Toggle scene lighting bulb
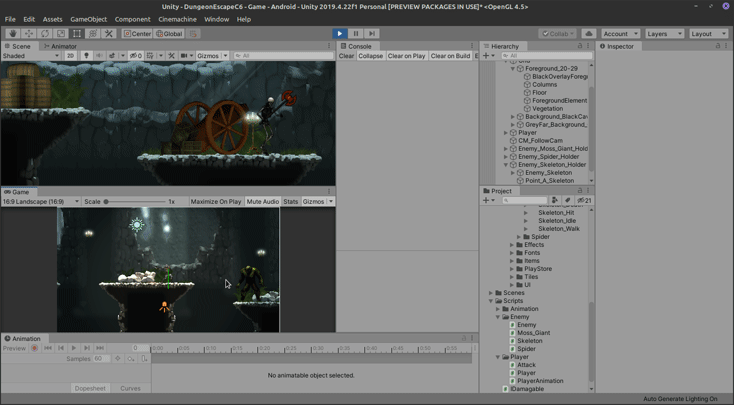The height and width of the screenshot is (405, 734). (86, 56)
